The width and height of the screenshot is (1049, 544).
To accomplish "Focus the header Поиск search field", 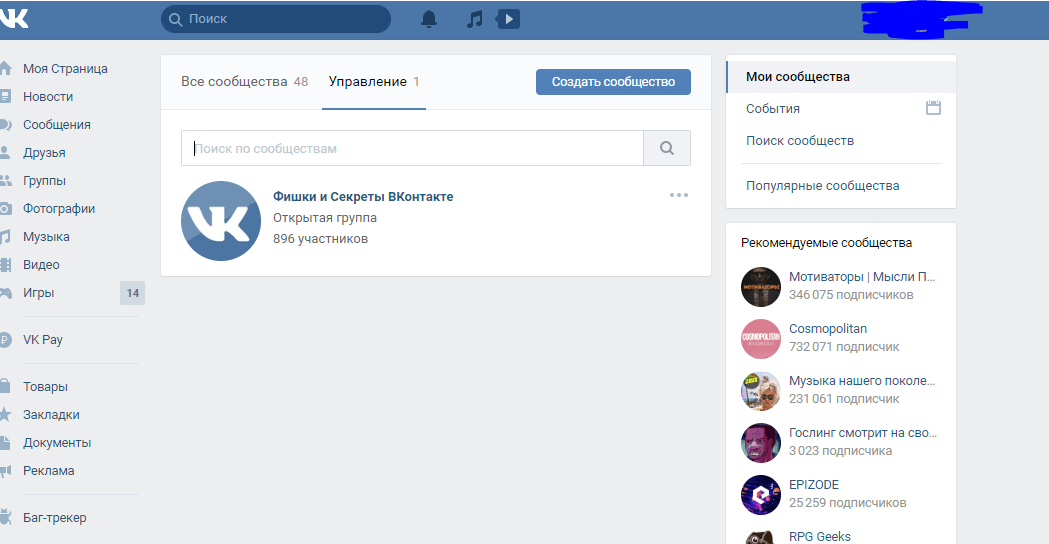I will 276,19.
